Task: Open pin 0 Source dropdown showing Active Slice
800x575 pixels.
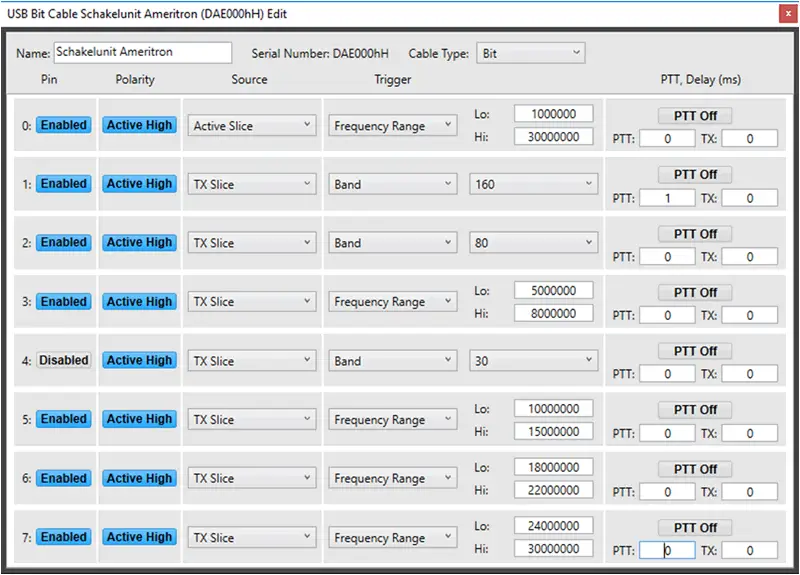Action: click(252, 126)
